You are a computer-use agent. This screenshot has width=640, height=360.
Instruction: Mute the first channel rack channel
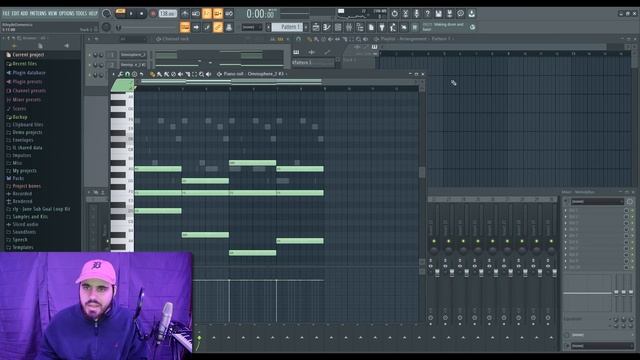pos(90,55)
